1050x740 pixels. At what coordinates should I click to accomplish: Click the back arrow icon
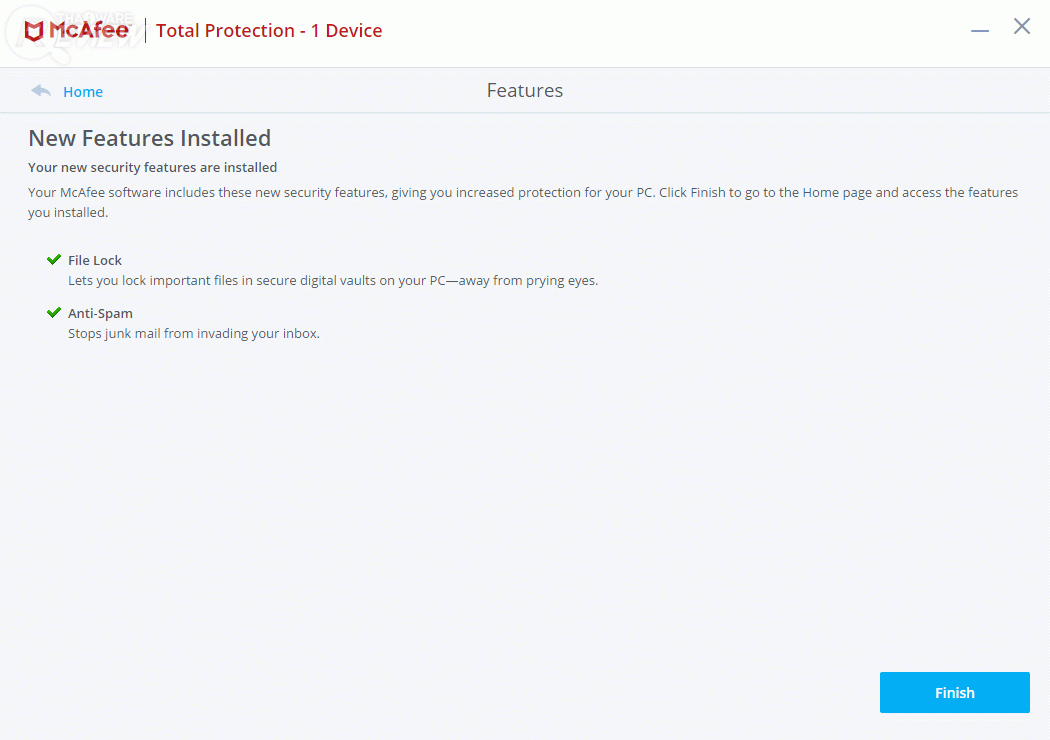41,91
